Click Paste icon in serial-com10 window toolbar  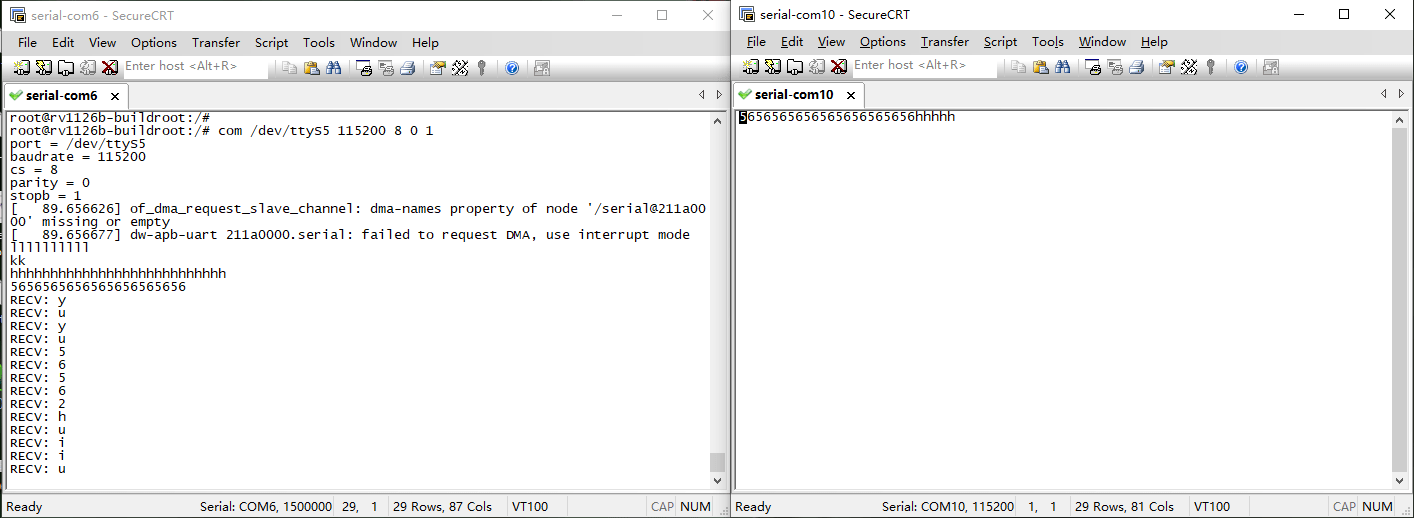pyautogui.click(x=1040, y=67)
